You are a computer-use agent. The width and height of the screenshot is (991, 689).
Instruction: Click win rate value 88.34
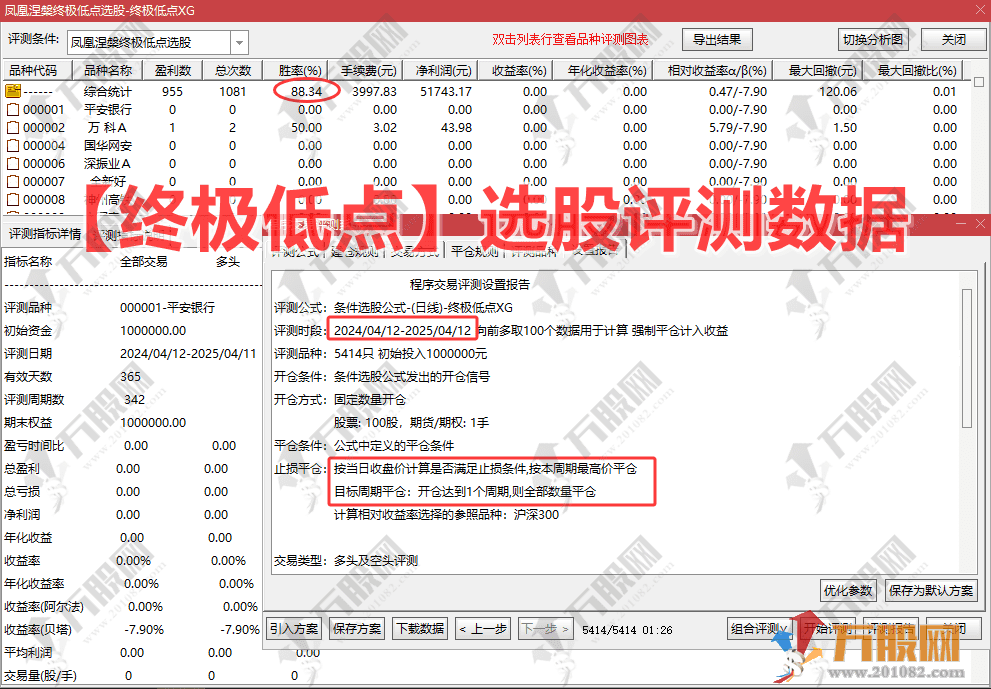307,92
